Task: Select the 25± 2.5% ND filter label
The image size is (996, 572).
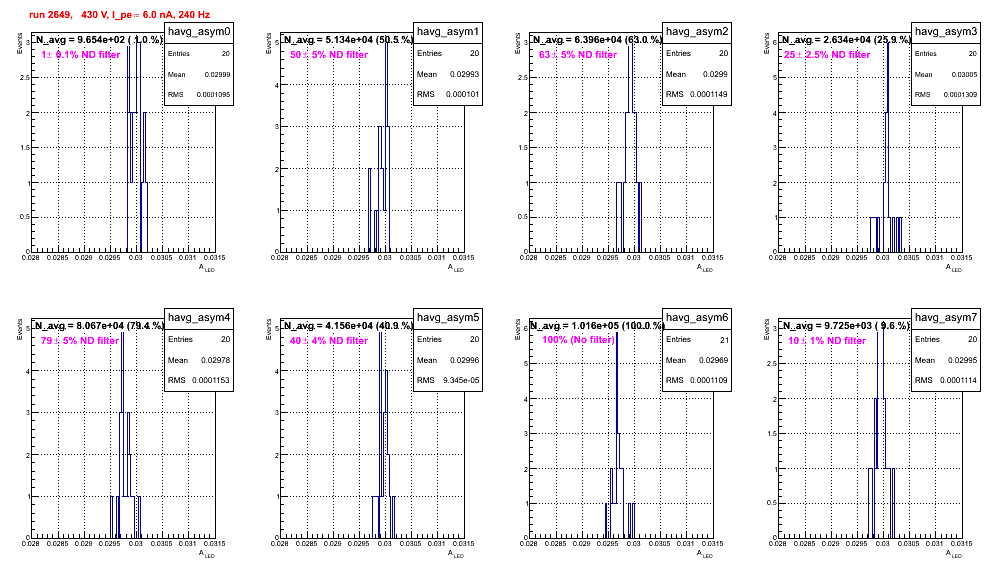Action: tap(827, 55)
